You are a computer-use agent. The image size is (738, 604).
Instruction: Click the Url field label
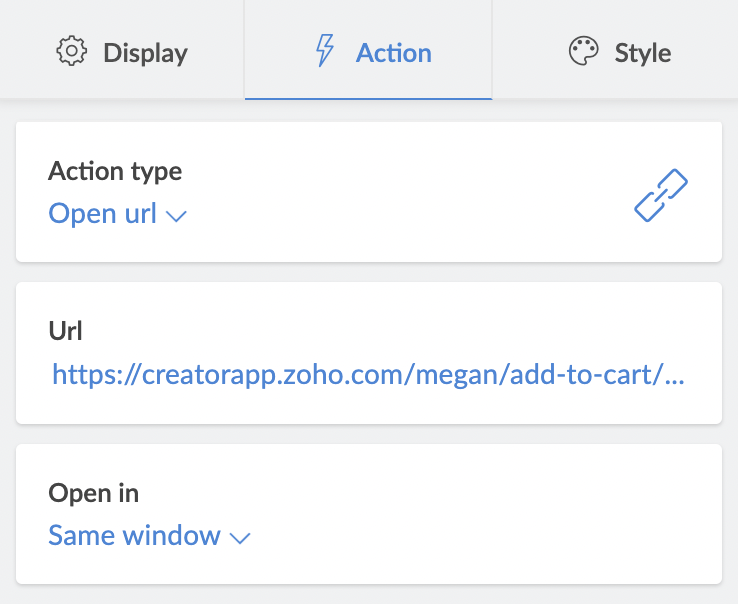point(65,330)
